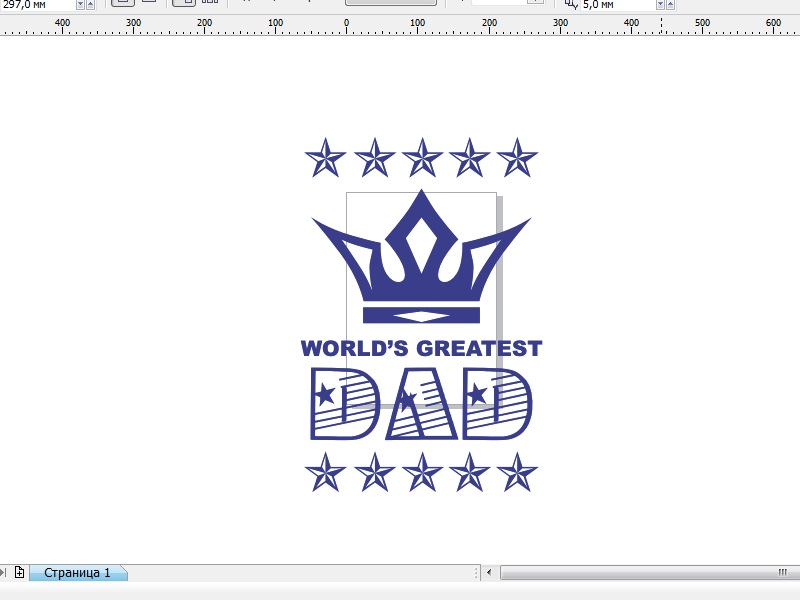
Task: Increase the 297,0 мм page height value
Action: coord(90,5)
